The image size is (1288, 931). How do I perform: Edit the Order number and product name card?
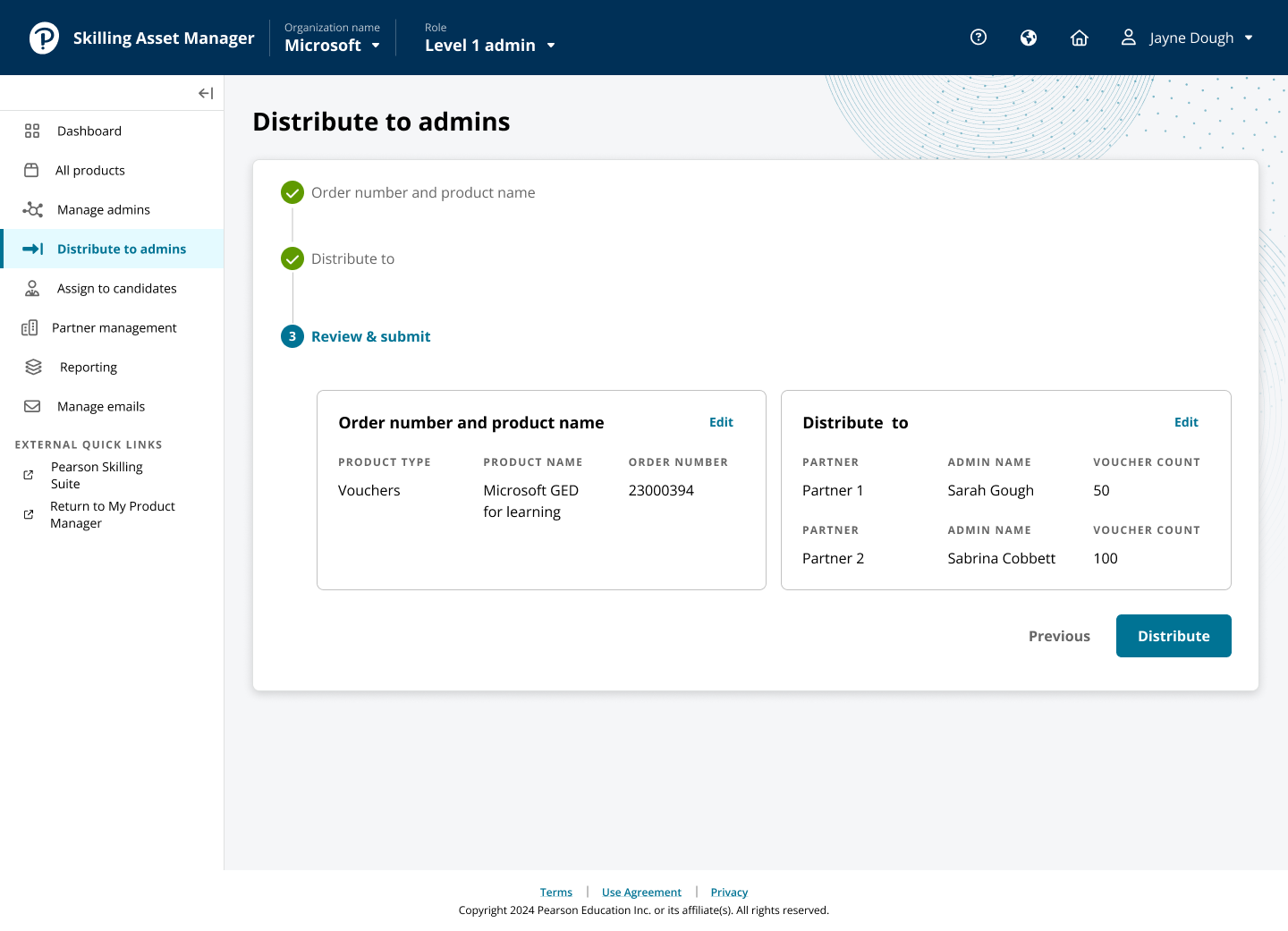tap(721, 422)
